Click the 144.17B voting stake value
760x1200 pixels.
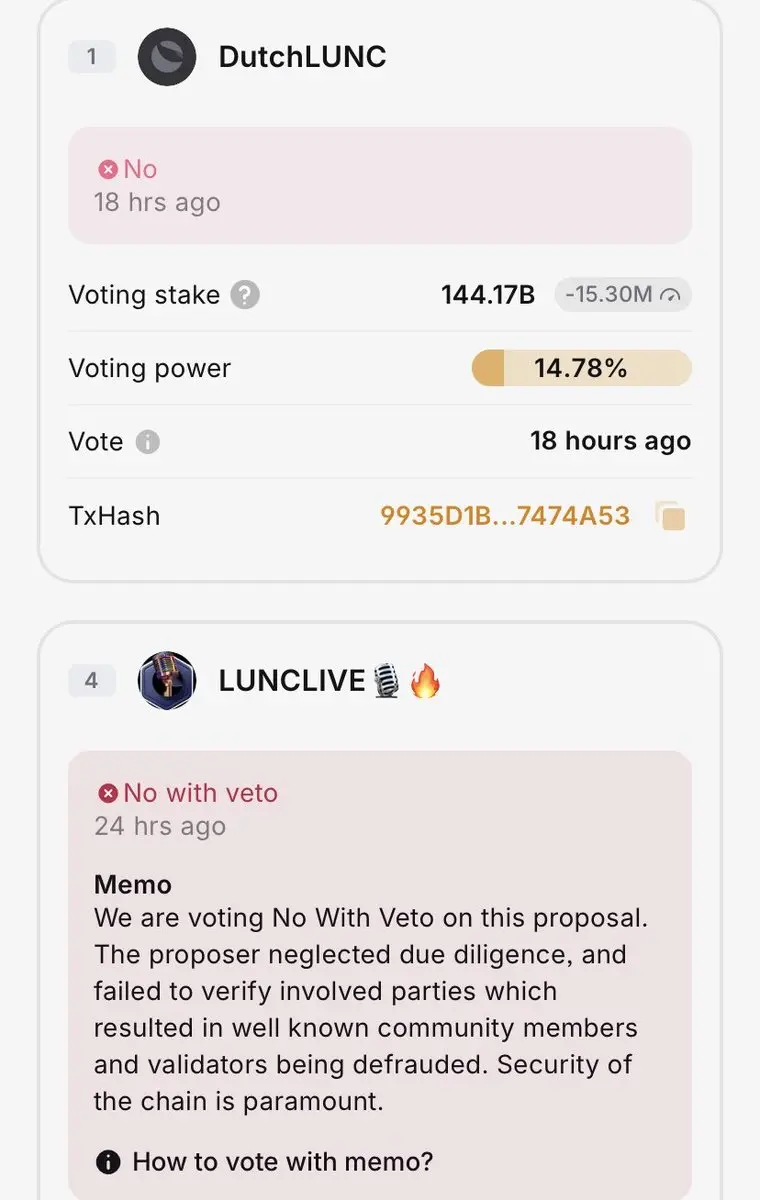click(x=488, y=295)
